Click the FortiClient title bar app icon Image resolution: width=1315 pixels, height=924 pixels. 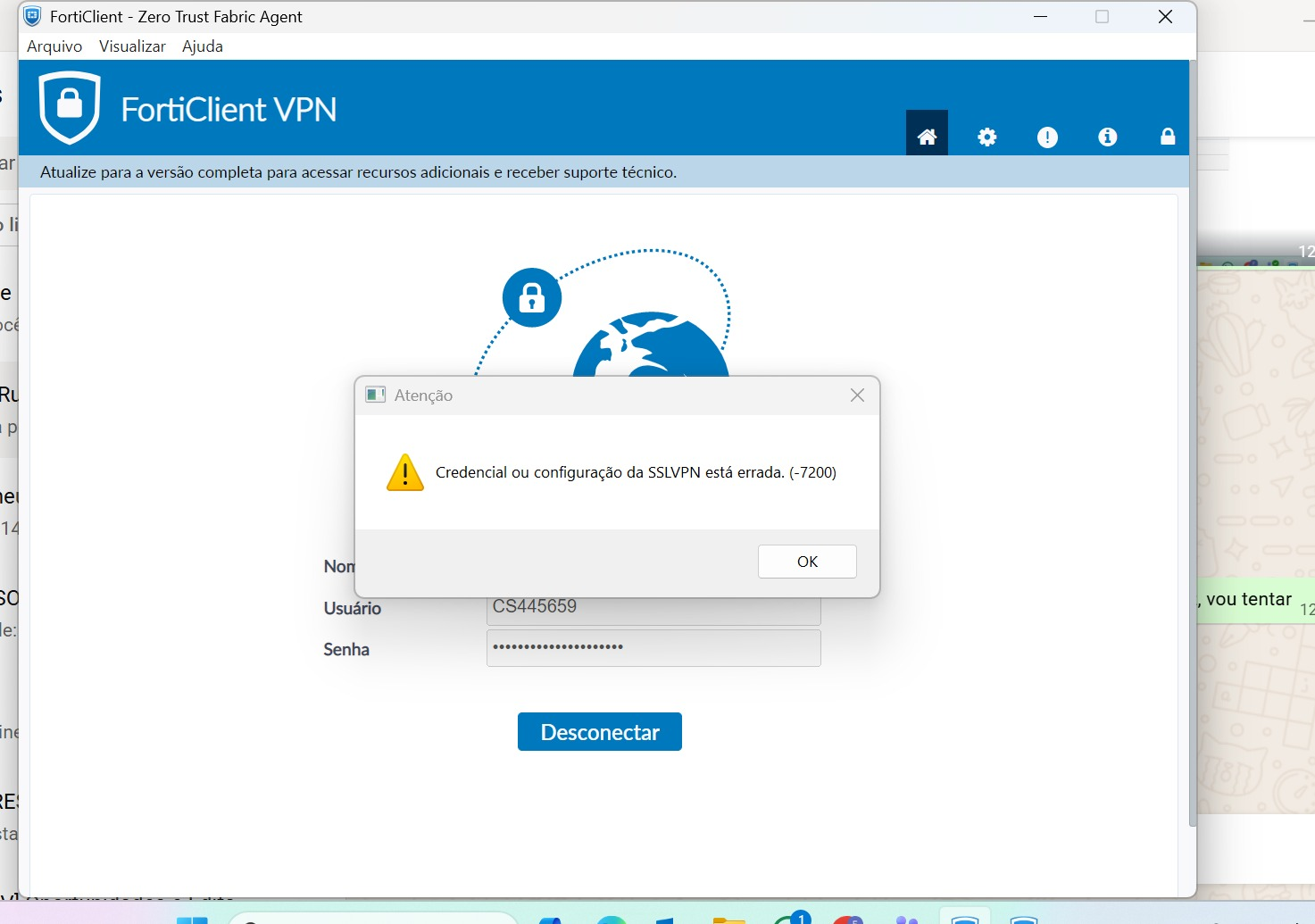click(x=32, y=16)
